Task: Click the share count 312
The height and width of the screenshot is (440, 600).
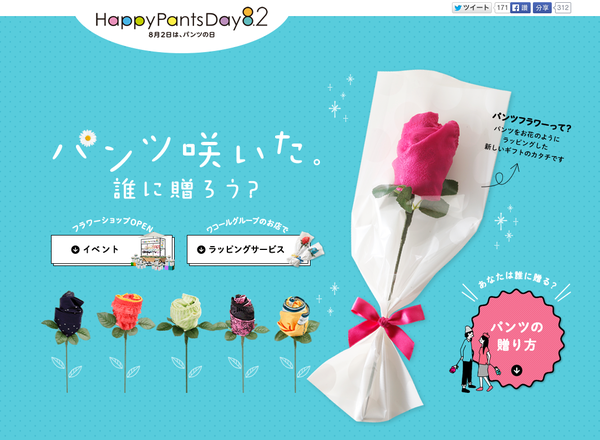Action: pyautogui.click(x=562, y=8)
